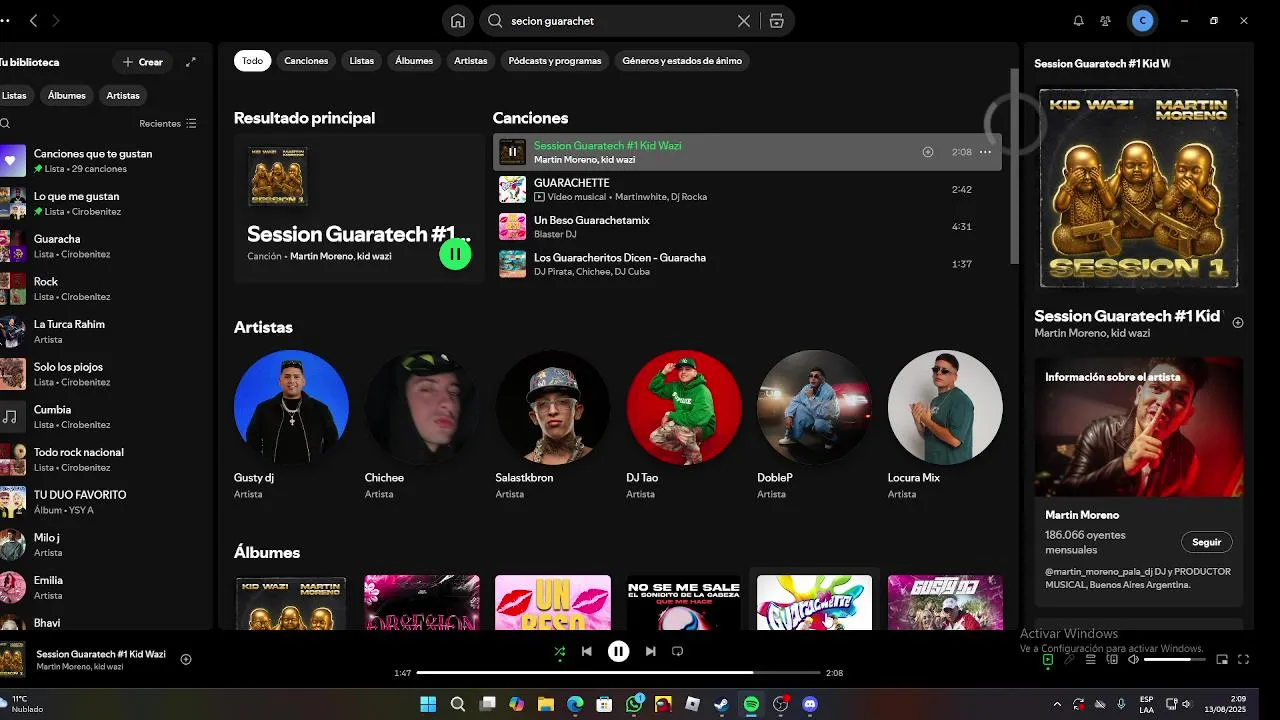This screenshot has height=720, width=1280.
Task: Select the Artistas search filter tab
Action: [x=471, y=61]
